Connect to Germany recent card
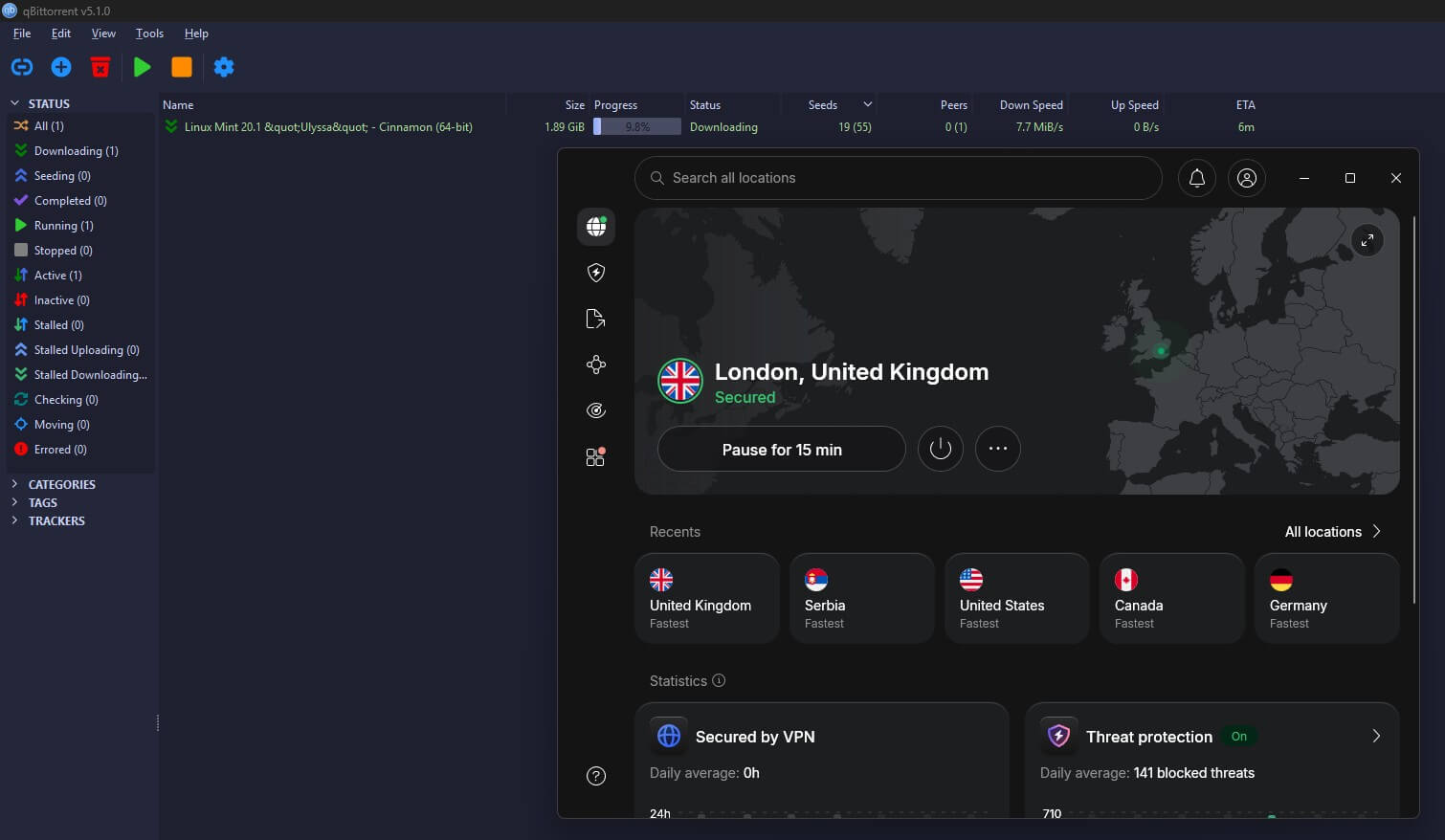Screen dimensions: 1445x840 tap(1327, 598)
